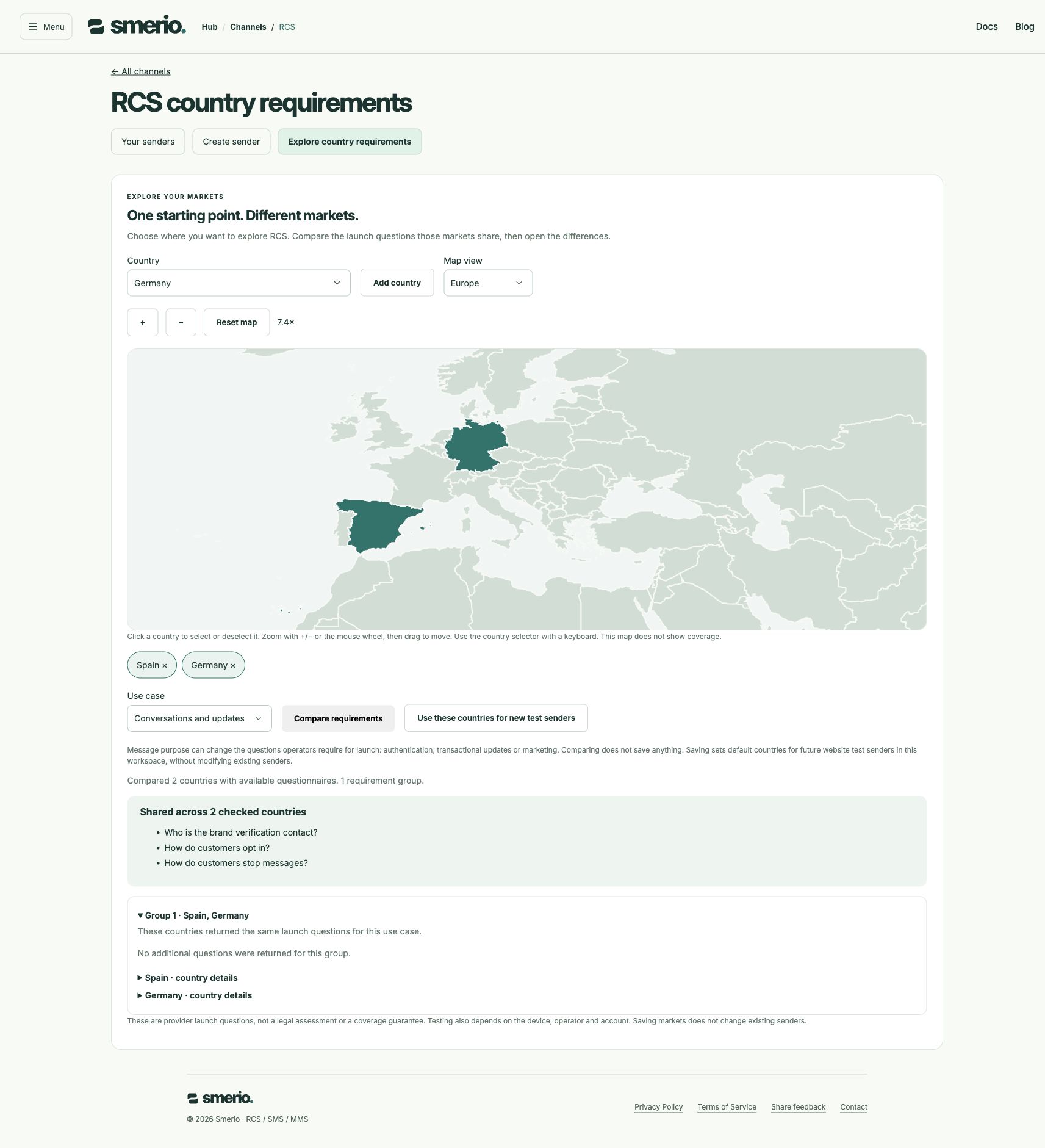Deselect Germany on the map

pyautogui.click(x=476, y=447)
